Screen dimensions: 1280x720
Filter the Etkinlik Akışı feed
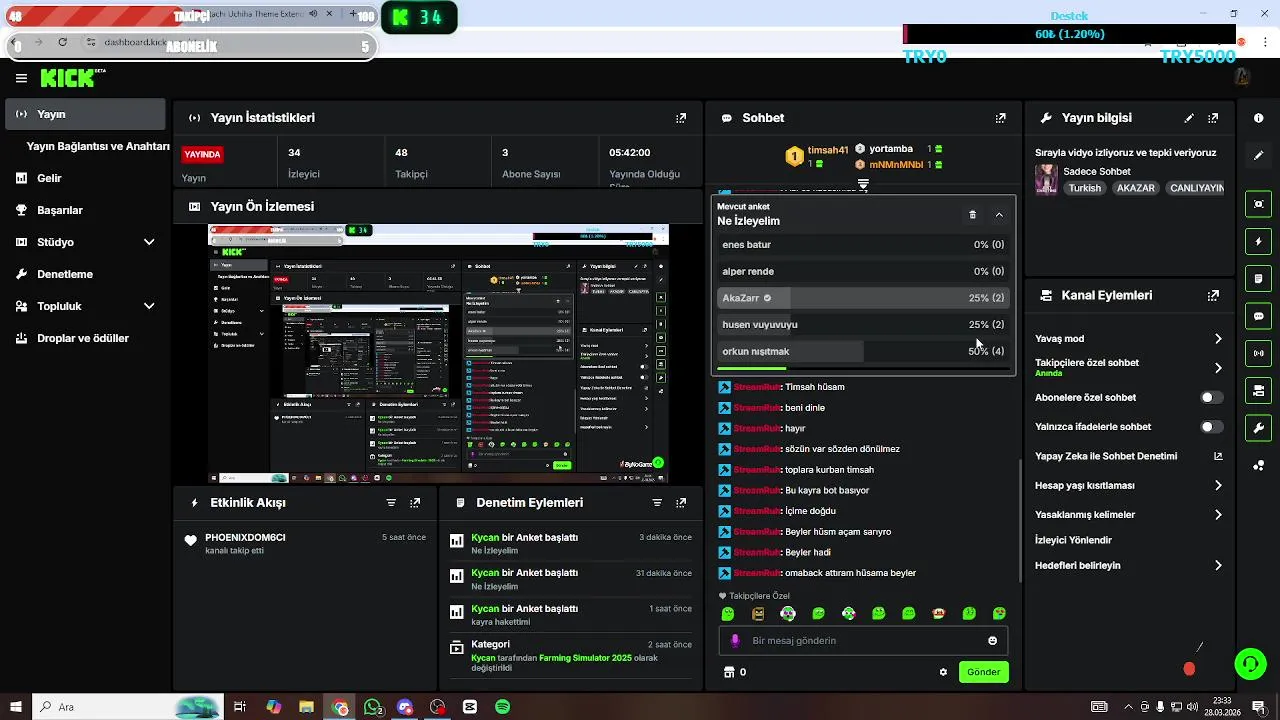tap(391, 503)
